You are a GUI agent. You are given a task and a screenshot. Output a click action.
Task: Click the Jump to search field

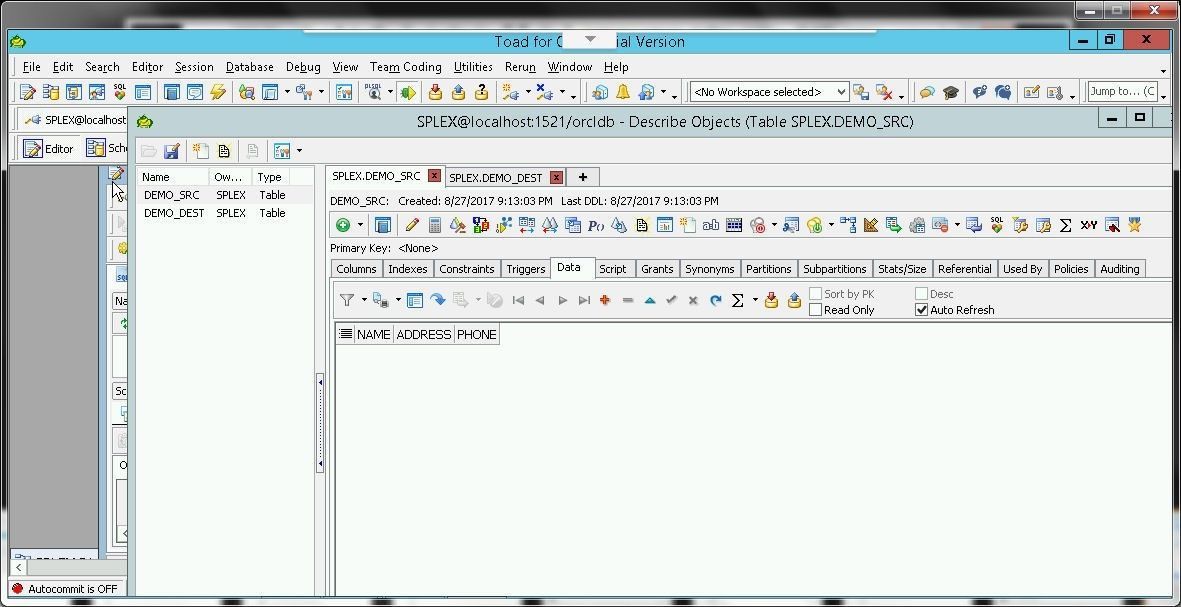(1123, 91)
